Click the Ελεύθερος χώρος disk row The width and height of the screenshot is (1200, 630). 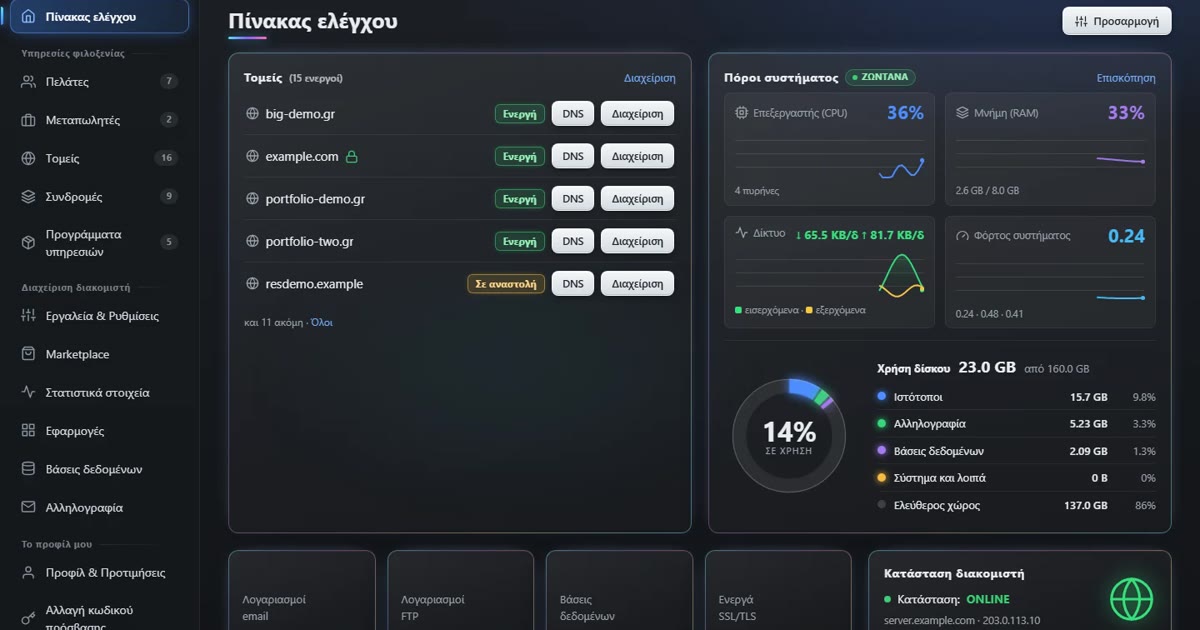coord(1016,505)
